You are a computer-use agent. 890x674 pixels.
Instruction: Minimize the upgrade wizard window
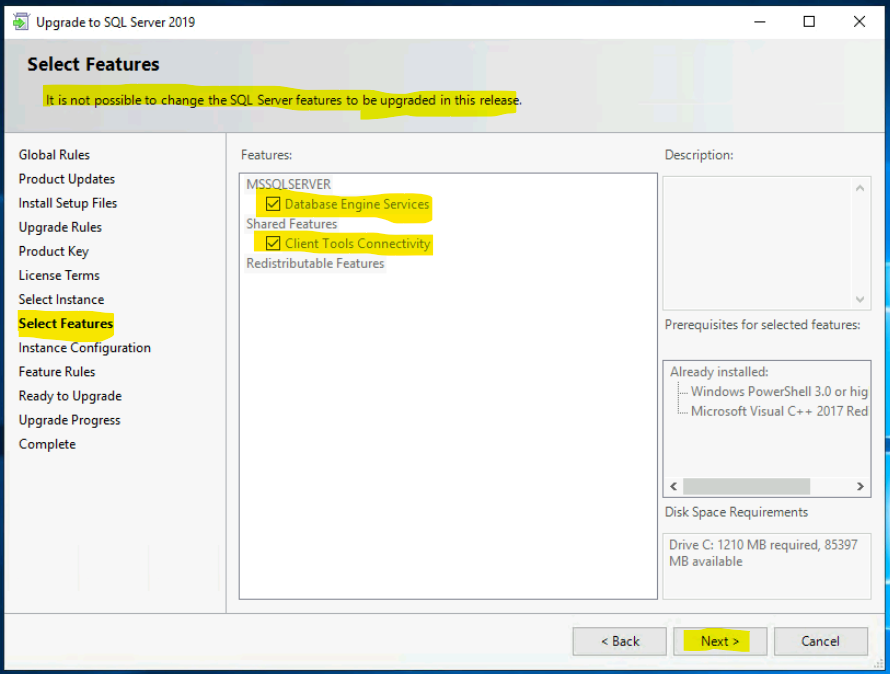pos(760,22)
